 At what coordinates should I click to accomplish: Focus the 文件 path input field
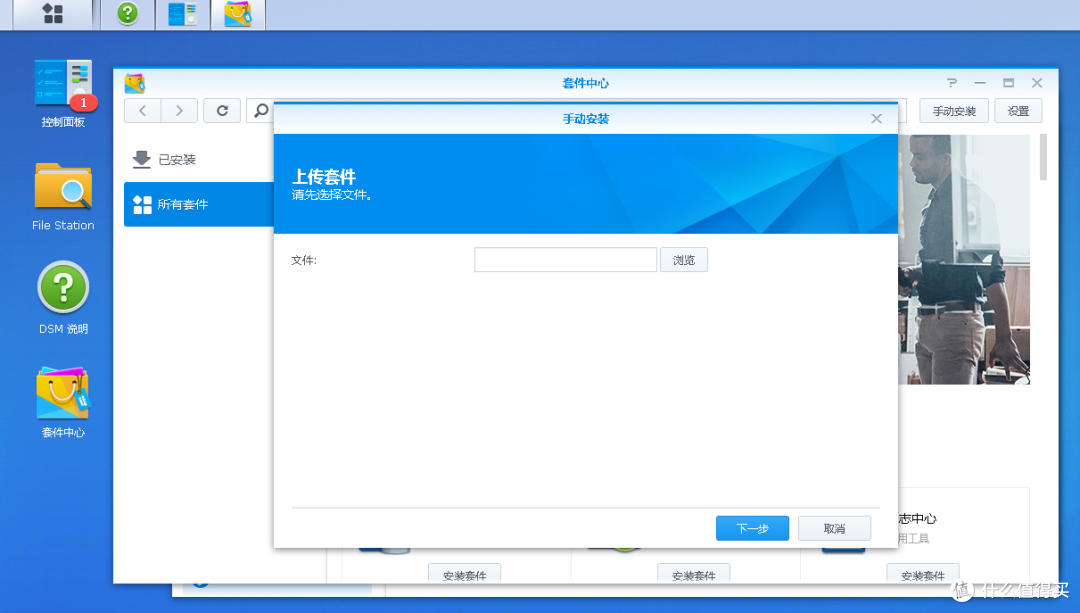565,260
